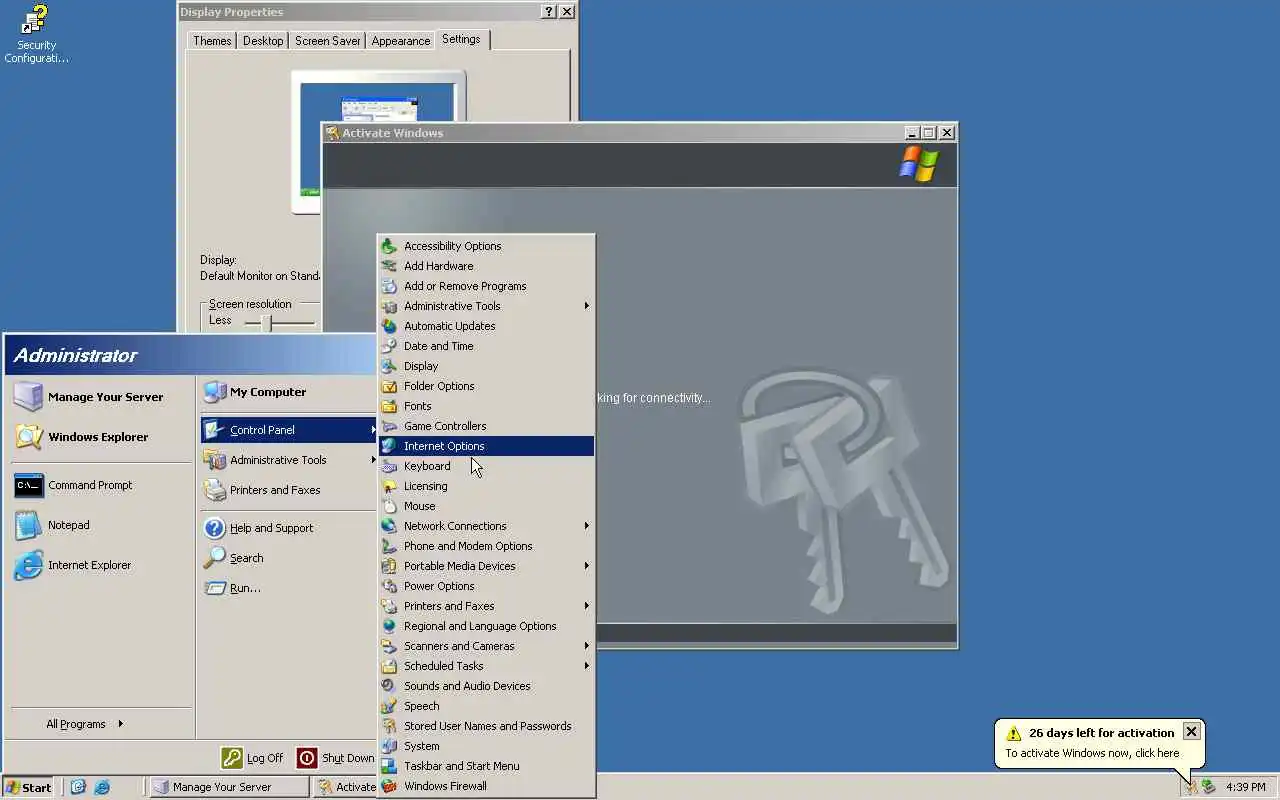The image size is (1280, 800).
Task: Click the Security Configuration desktop icon
Action: coord(36,33)
